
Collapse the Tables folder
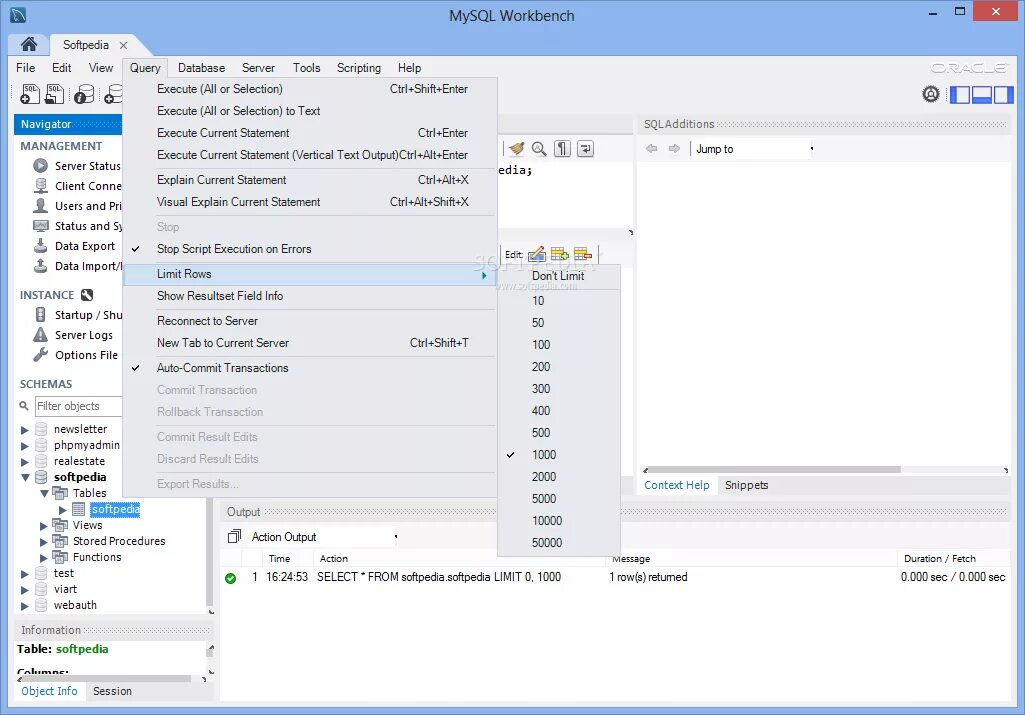click(44, 493)
